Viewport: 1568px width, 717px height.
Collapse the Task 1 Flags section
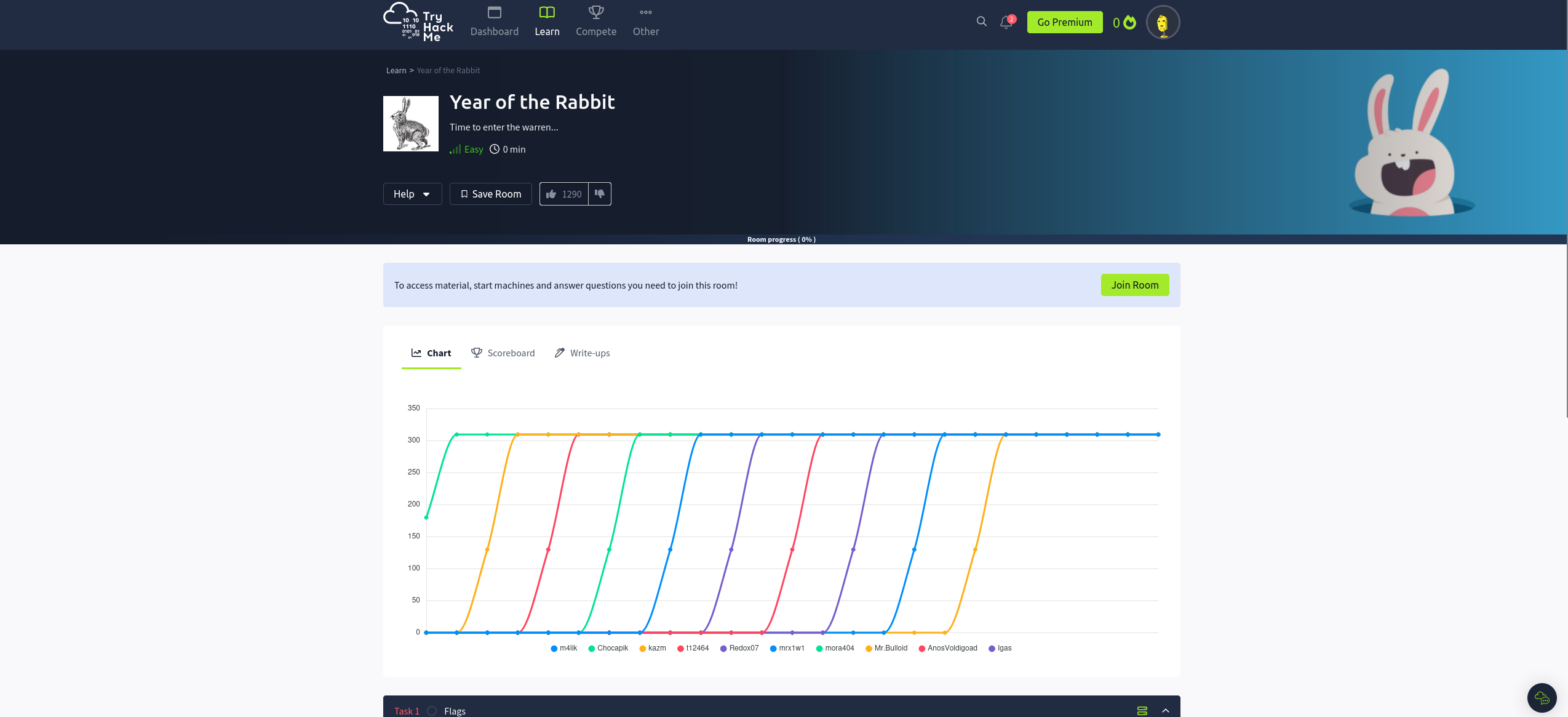click(x=1166, y=711)
